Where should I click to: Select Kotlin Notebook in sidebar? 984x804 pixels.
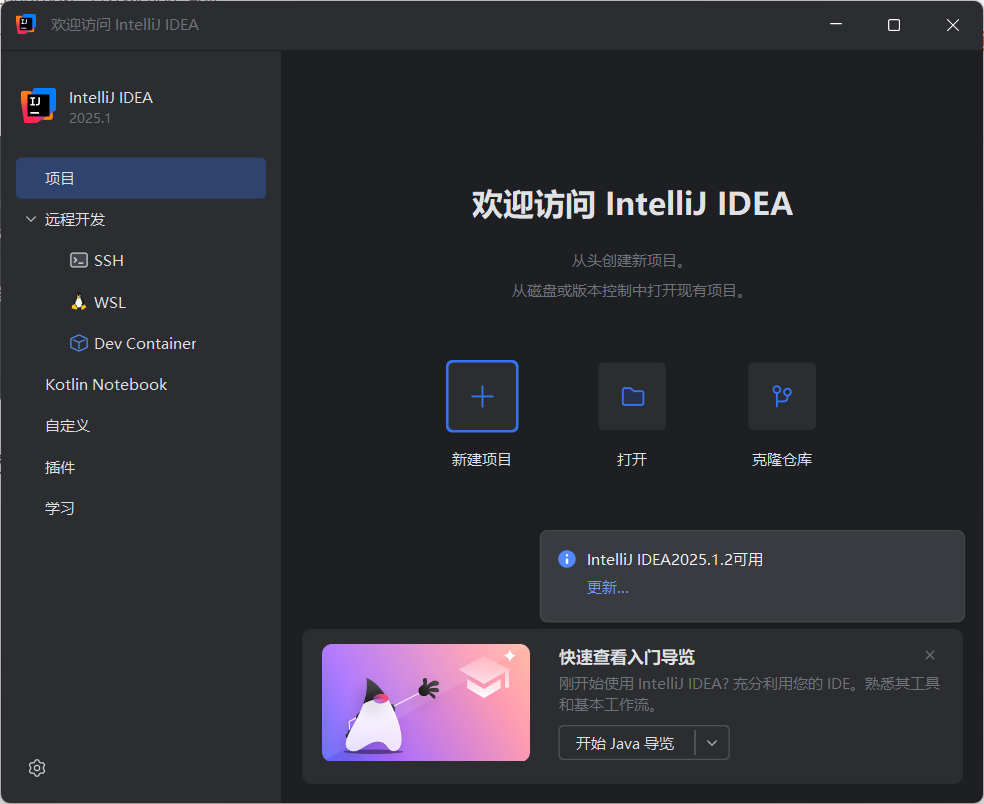pos(106,384)
